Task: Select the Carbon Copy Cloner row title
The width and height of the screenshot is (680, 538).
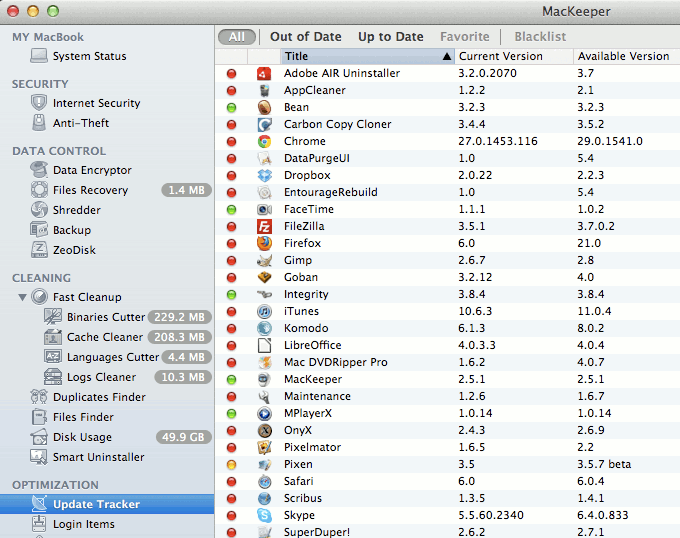Action: click(x=337, y=124)
